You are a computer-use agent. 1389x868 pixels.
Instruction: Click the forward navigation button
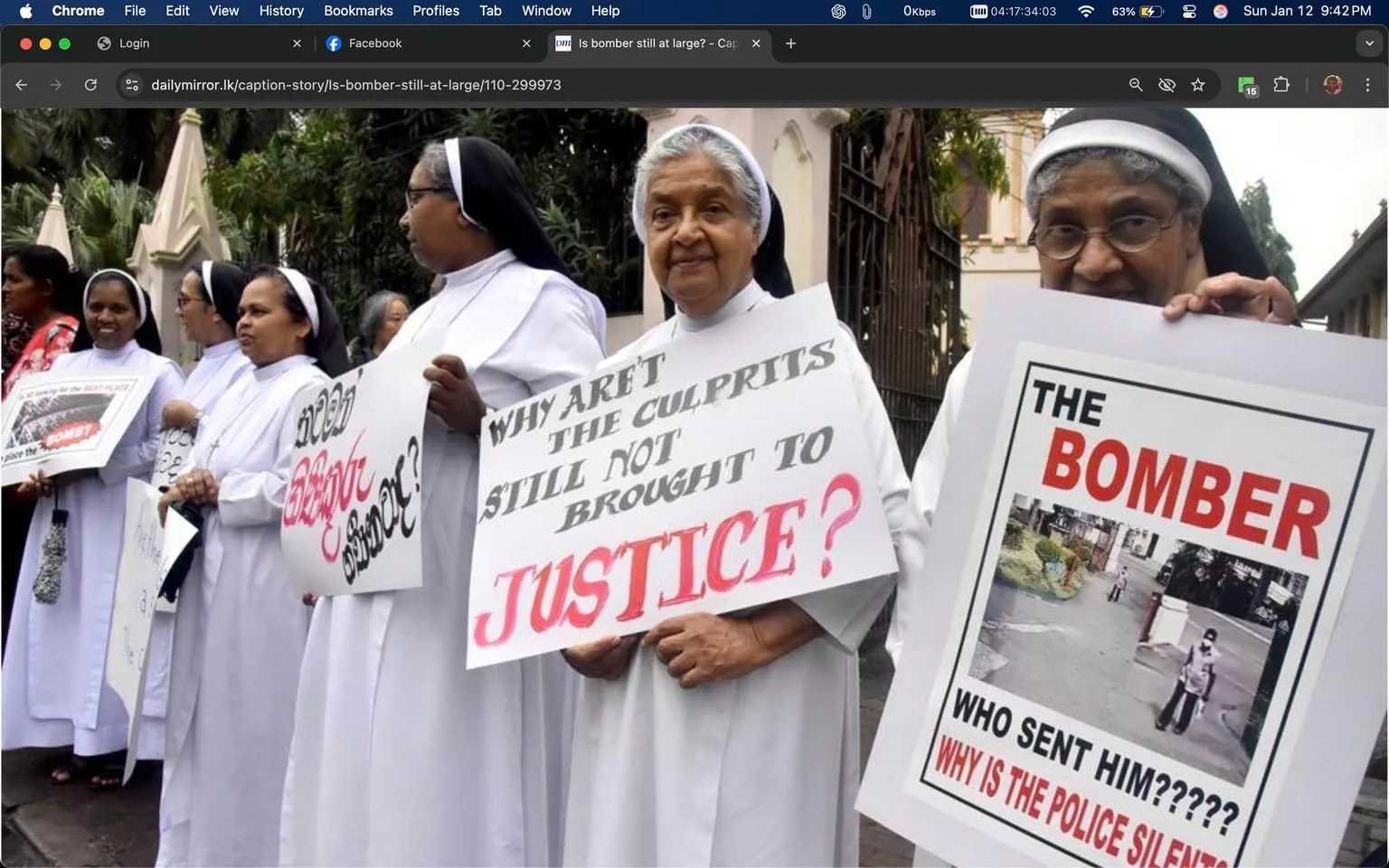point(55,84)
